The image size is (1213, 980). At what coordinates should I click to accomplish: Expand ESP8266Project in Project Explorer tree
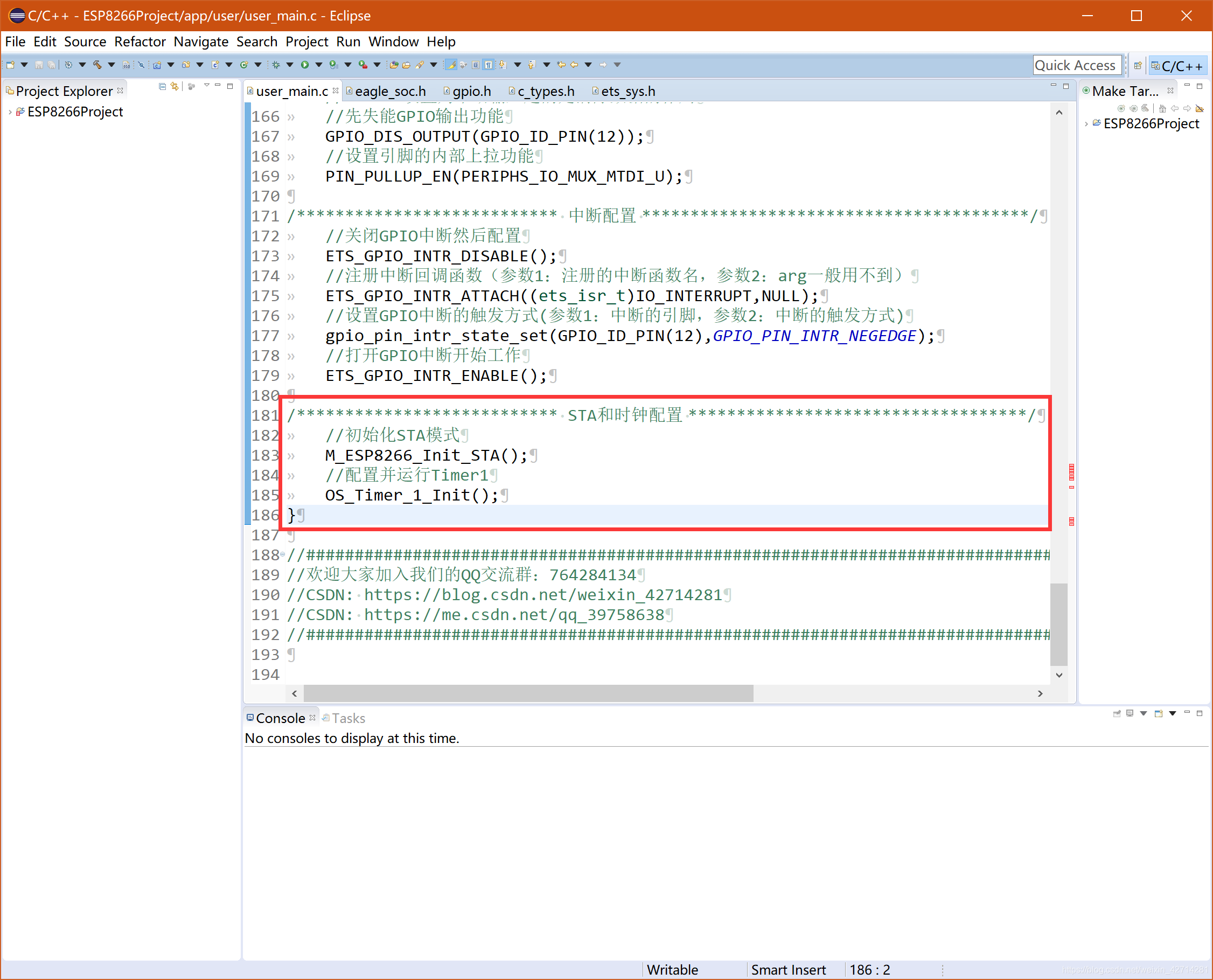(10, 113)
